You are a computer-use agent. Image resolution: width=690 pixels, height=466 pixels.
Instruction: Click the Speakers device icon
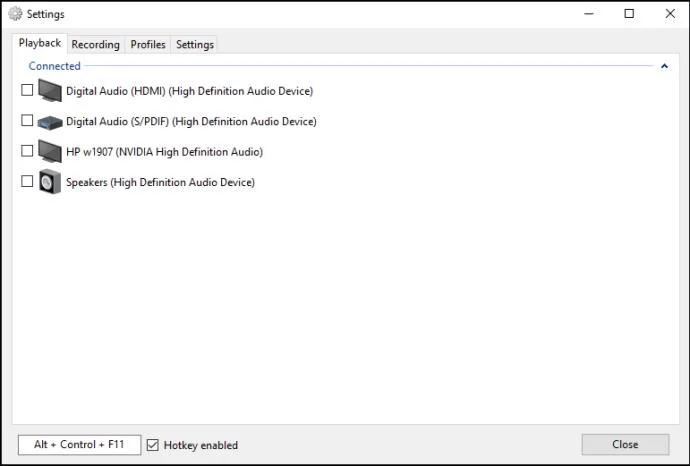pos(50,182)
